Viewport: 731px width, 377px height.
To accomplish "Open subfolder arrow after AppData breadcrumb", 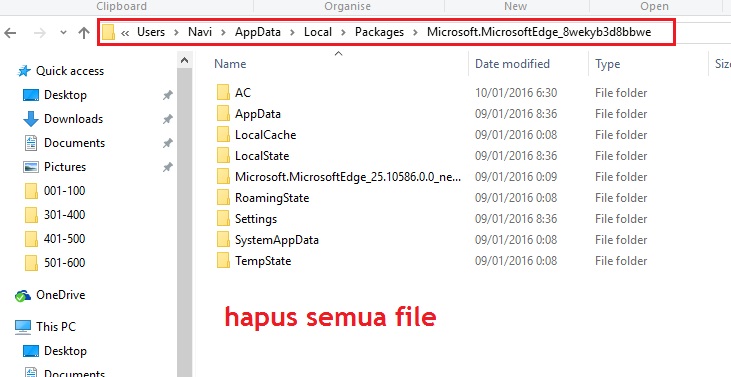I will pos(292,33).
